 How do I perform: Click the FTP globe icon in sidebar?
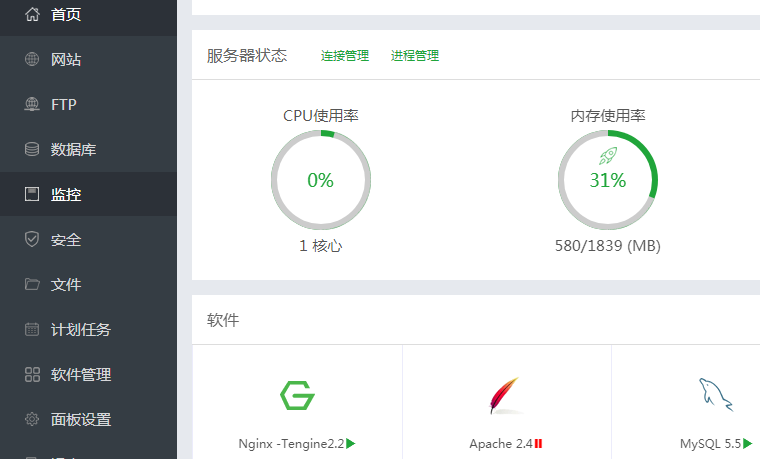32,104
